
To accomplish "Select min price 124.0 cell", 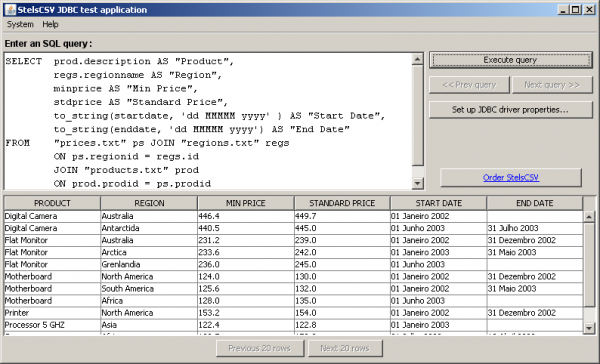I will [246, 277].
